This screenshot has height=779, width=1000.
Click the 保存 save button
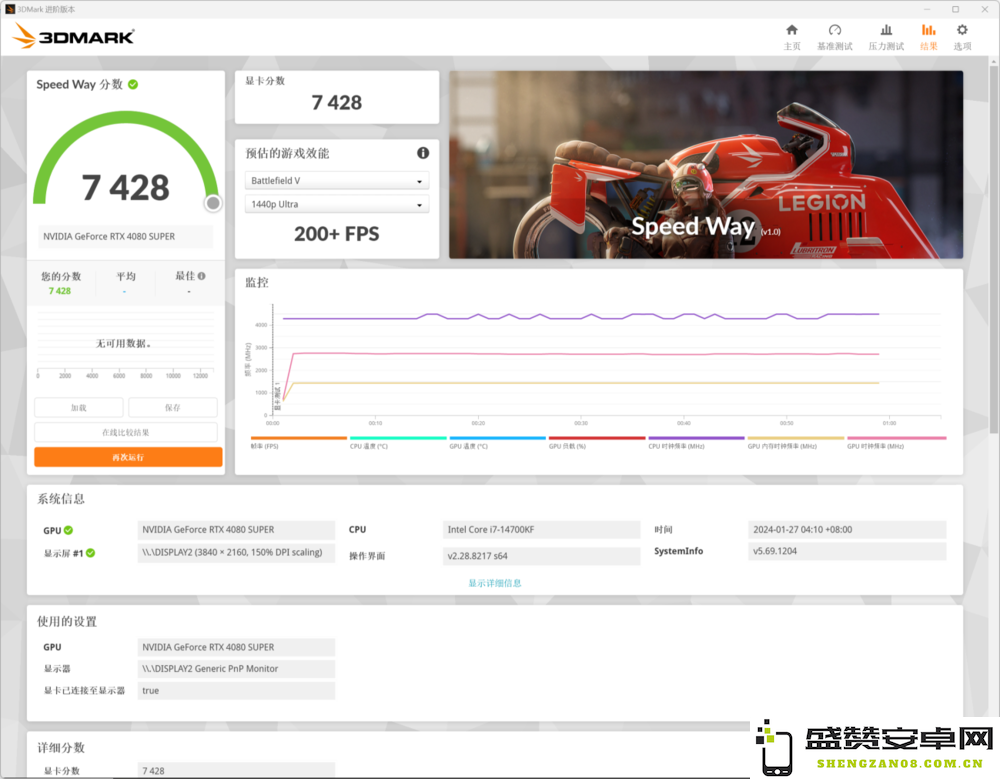[x=173, y=407]
